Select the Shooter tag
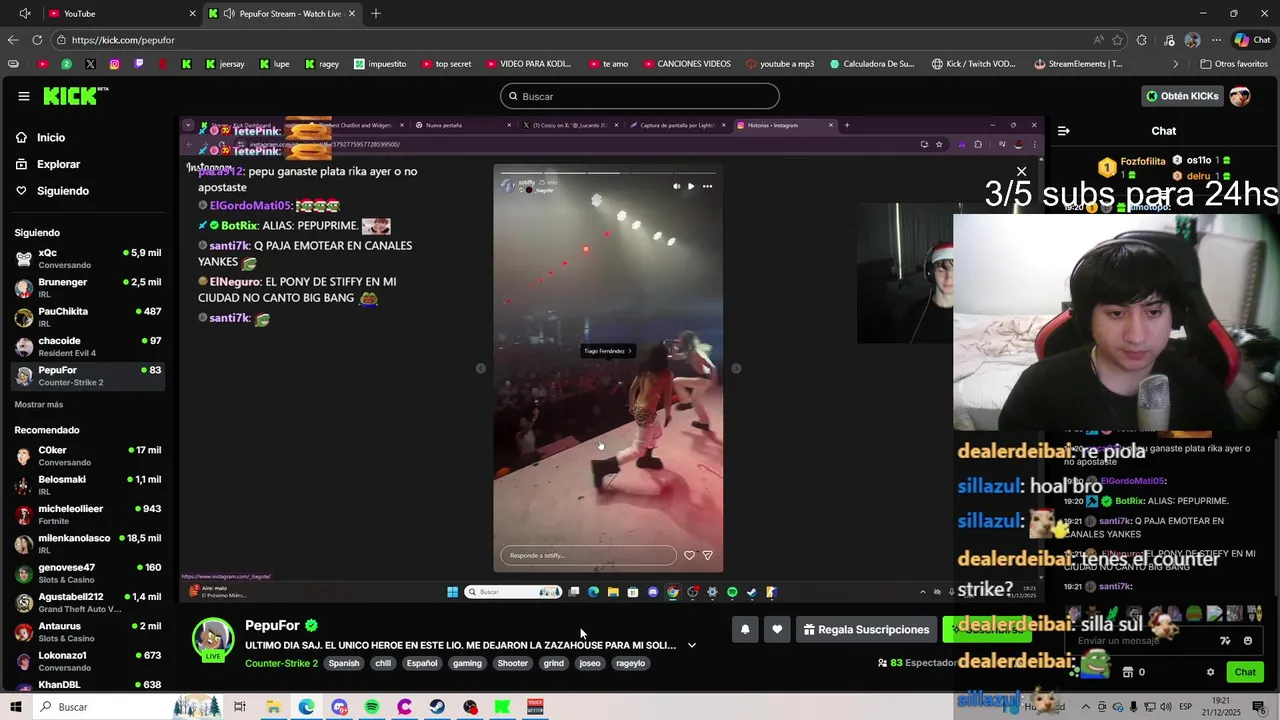Screen dimensions: 1280x720 point(512,663)
